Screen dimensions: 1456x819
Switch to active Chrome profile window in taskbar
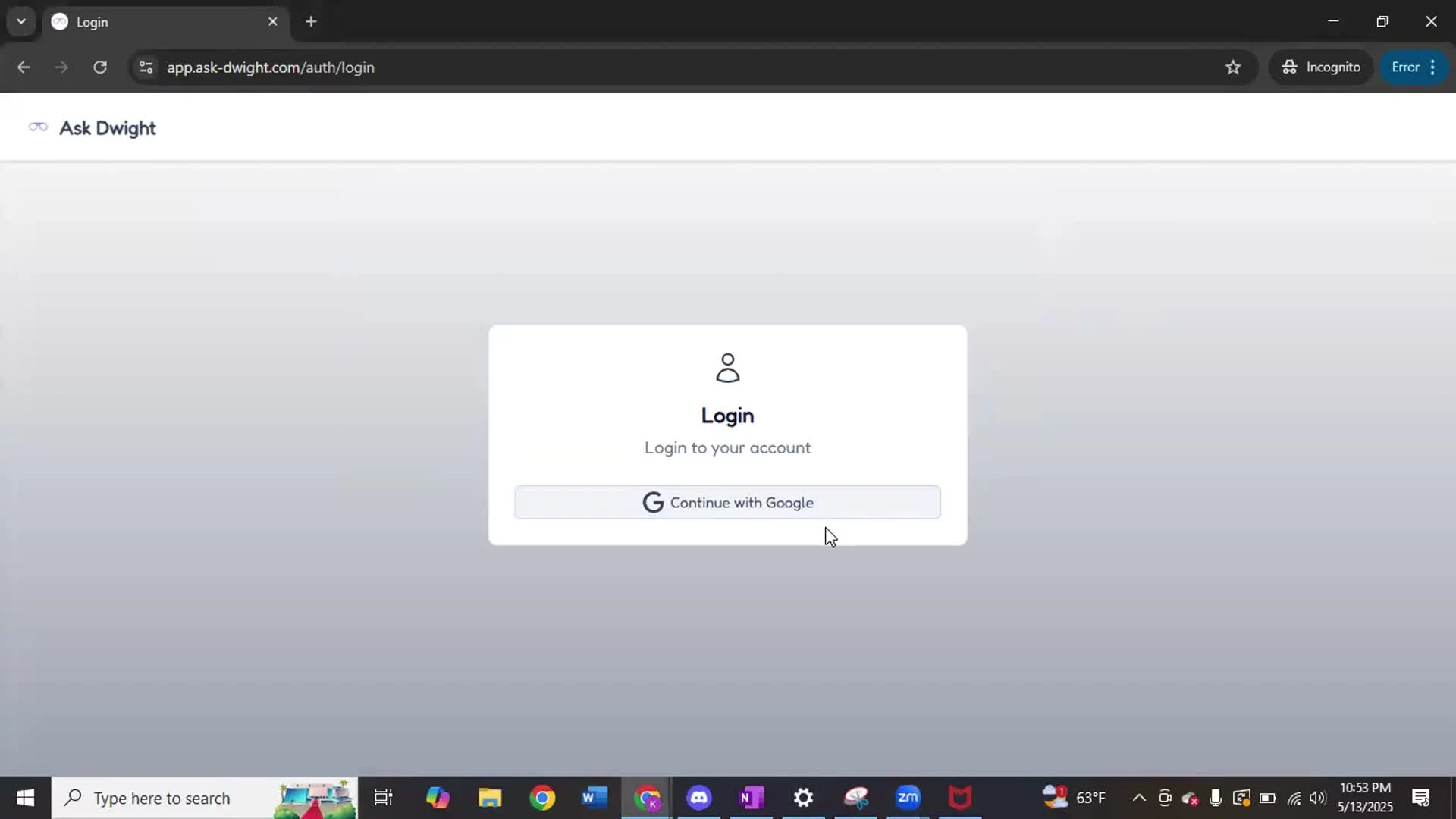click(x=647, y=798)
